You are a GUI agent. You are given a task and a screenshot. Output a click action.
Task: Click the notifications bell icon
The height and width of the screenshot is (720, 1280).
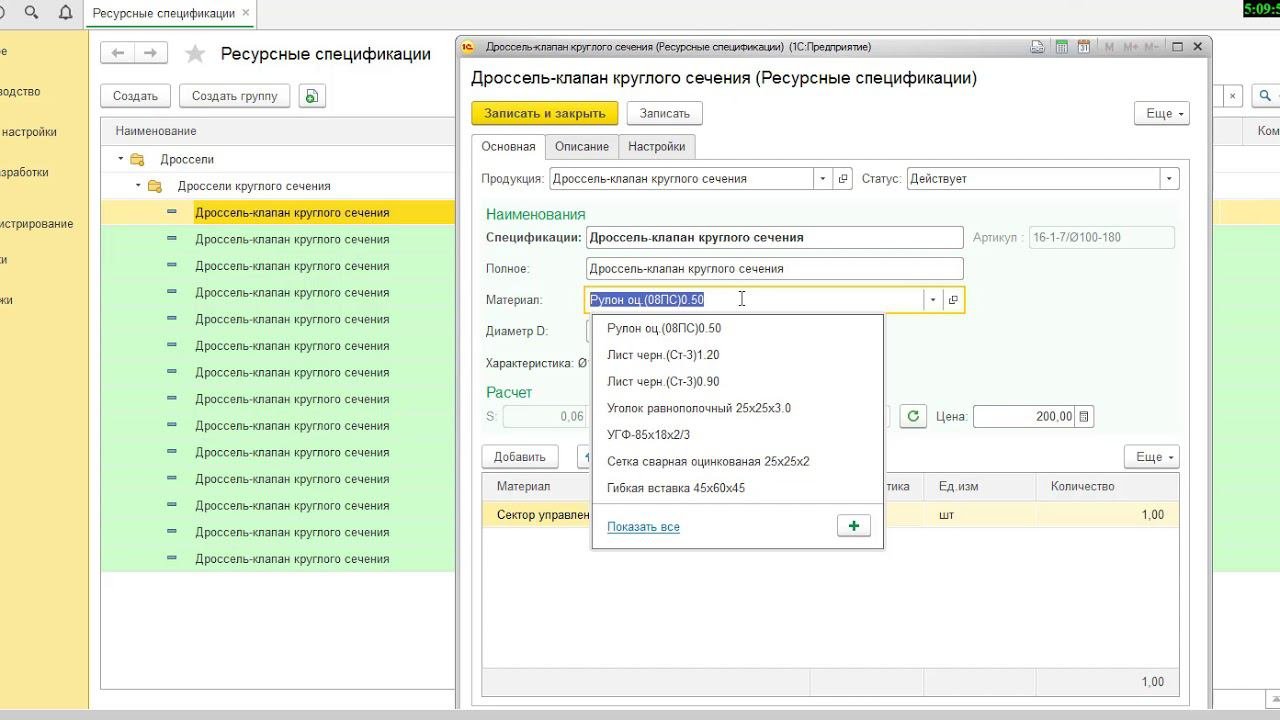(65, 13)
